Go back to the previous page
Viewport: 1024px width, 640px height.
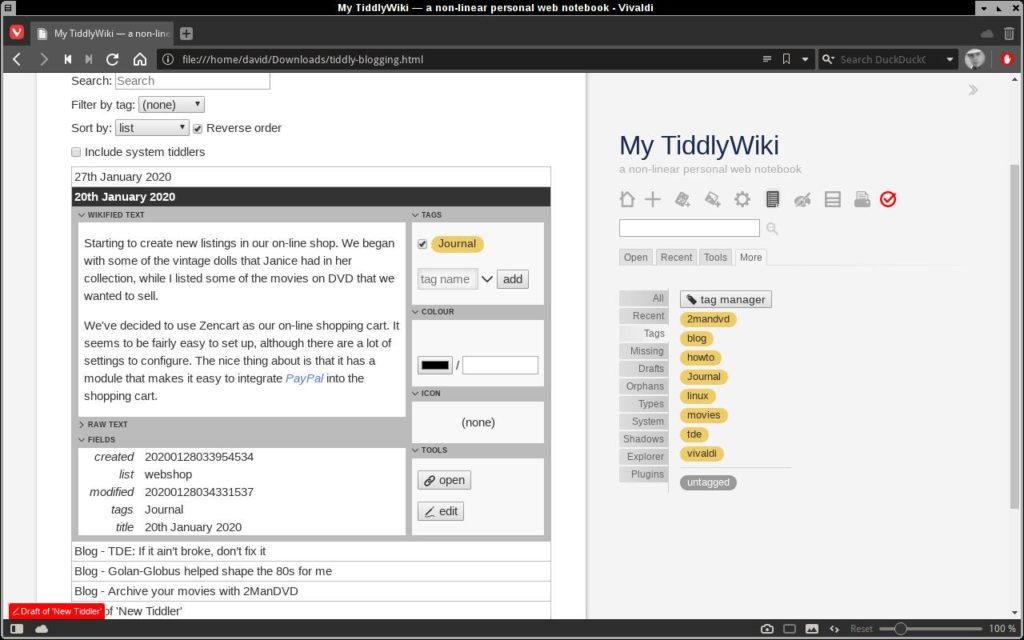[x=17, y=59]
